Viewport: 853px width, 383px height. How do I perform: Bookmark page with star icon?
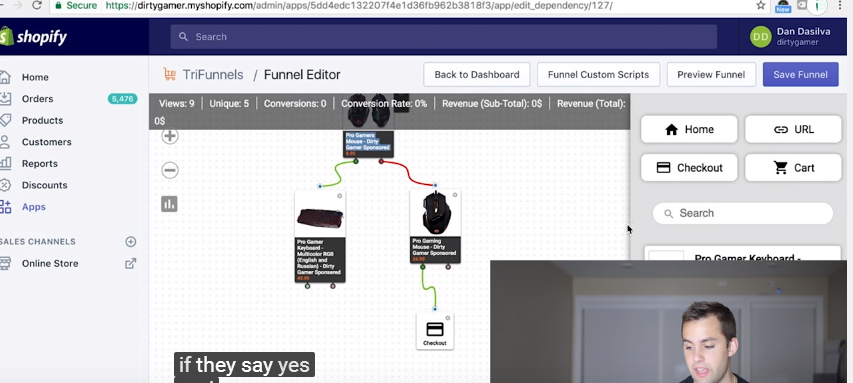[761, 5]
